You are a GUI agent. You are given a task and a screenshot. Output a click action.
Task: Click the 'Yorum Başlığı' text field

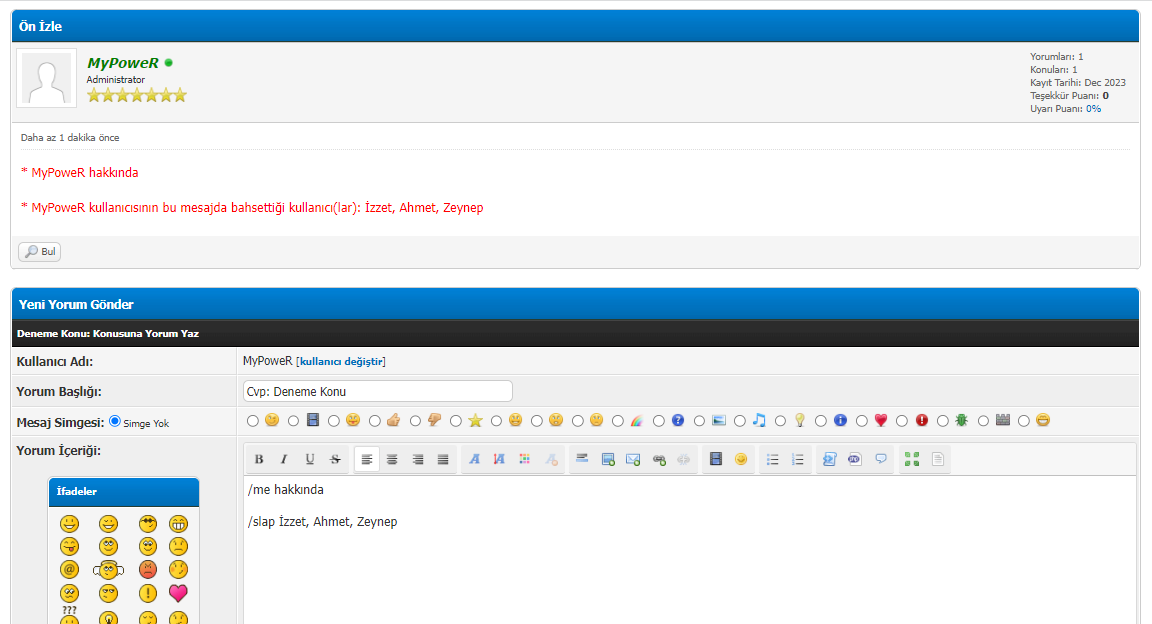pos(377,391)
